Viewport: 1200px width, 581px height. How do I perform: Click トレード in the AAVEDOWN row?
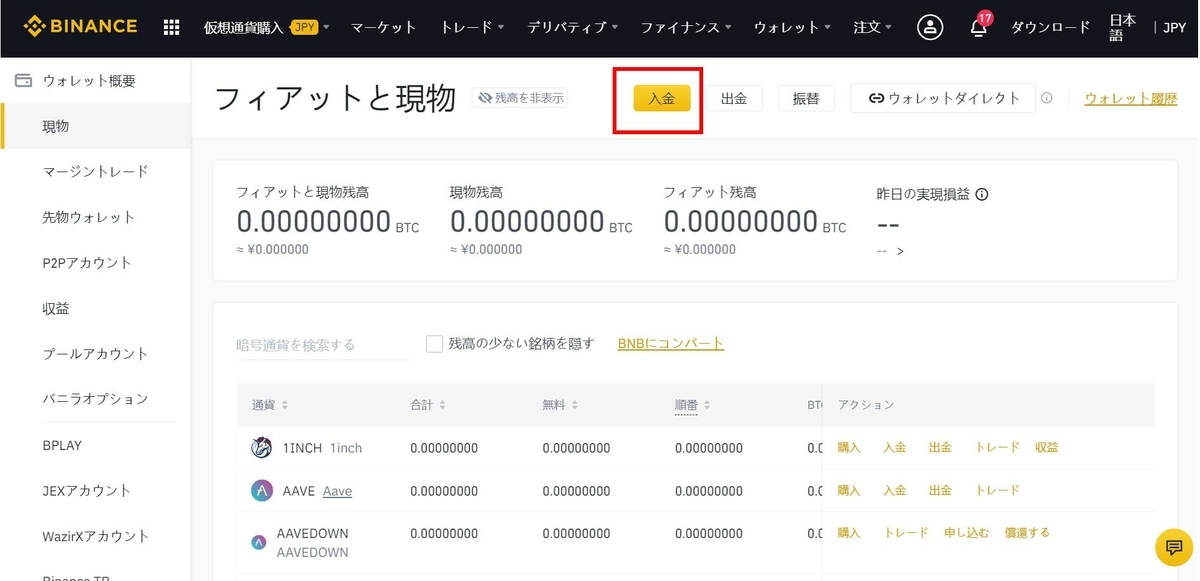(906, 533)
